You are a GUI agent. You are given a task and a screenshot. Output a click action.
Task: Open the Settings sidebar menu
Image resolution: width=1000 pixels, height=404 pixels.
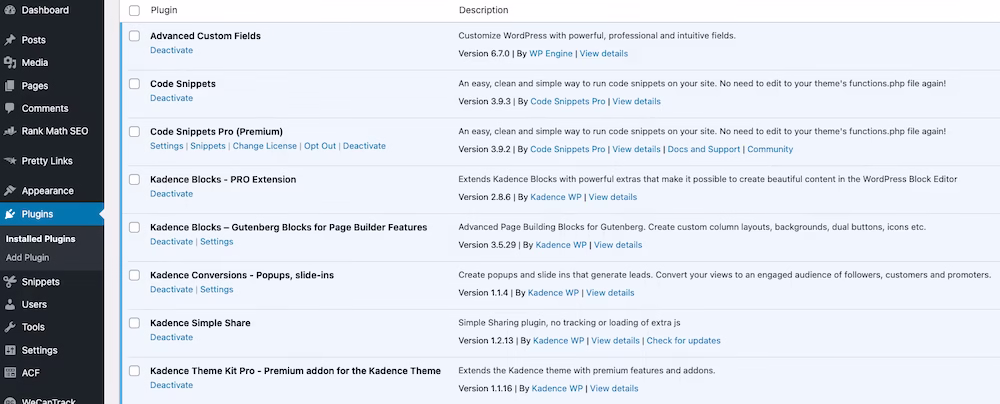40,350
